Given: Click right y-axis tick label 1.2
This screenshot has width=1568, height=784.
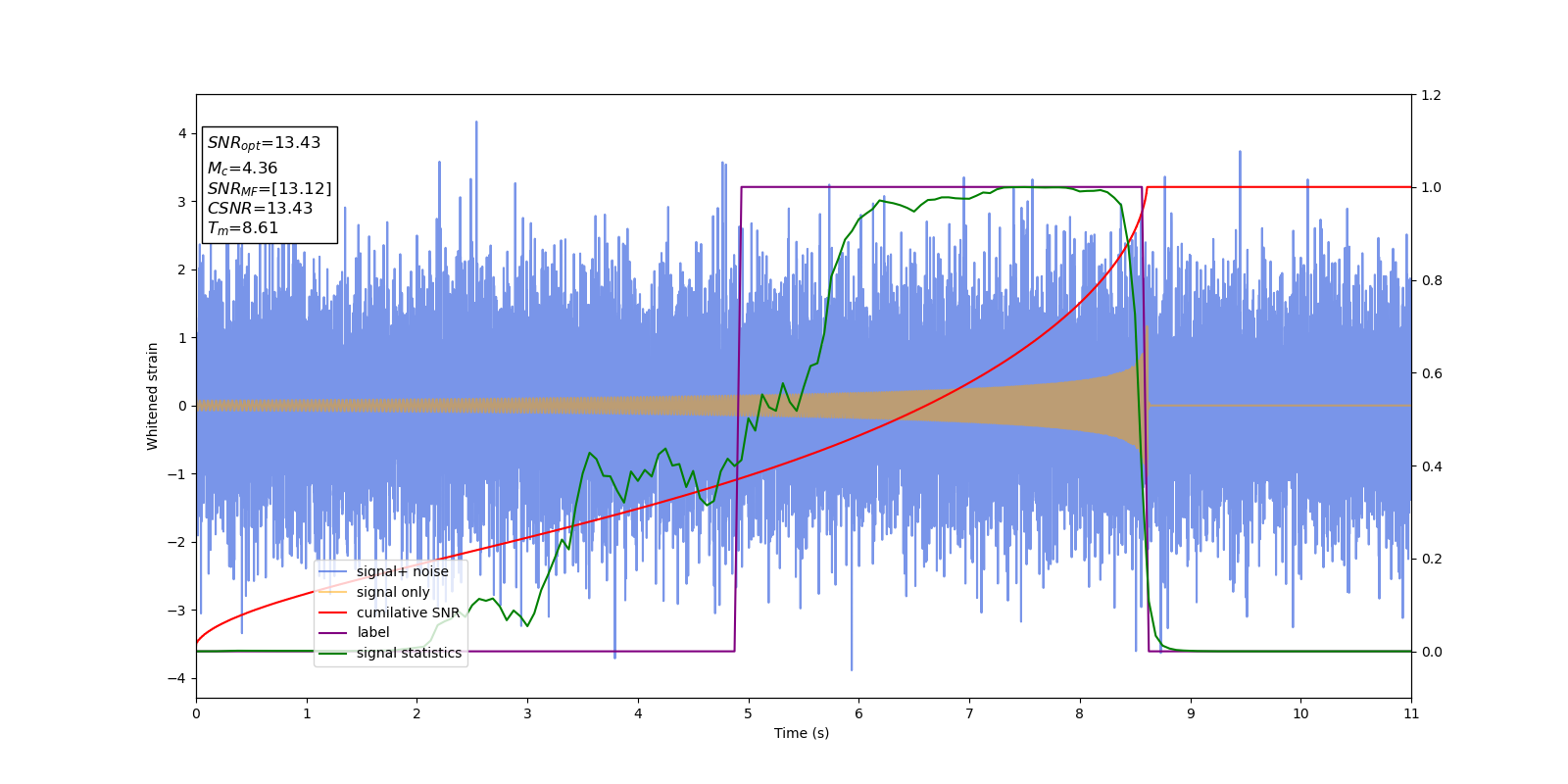Looking at the screenshot, I should tap(1431, 95).
